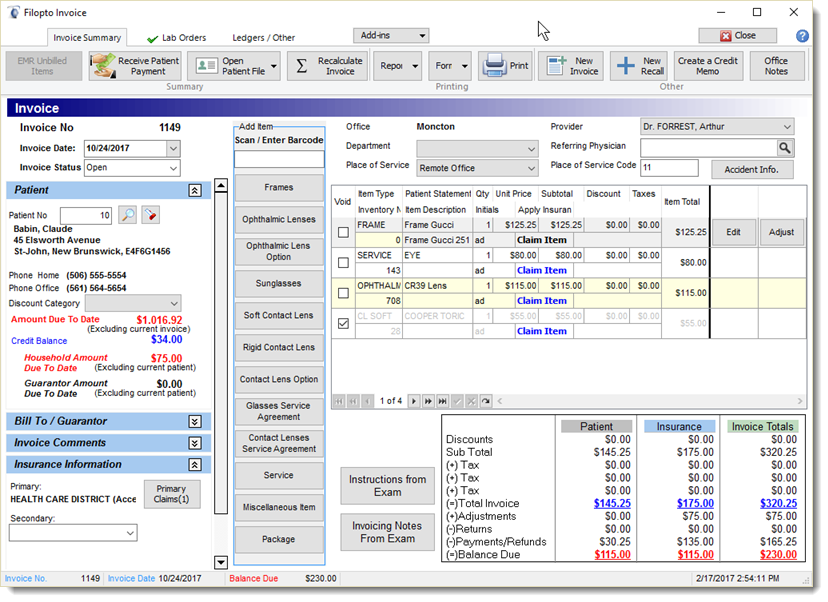The image size is (828, 602).
Task: Uncheck void on CL SOFT COOPER TORIC
Action: pos(343,323)
